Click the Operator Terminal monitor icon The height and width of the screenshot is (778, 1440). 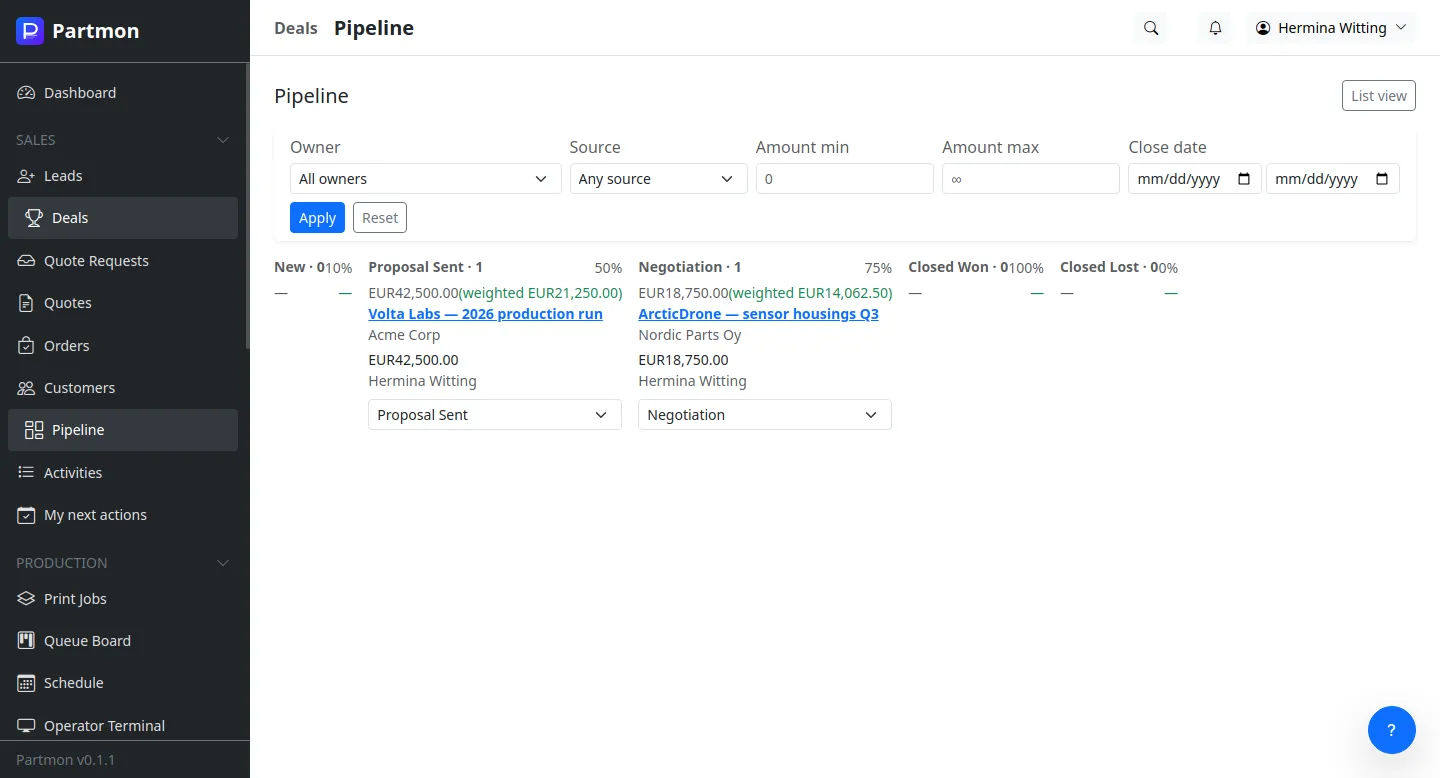tap(26, 726)
